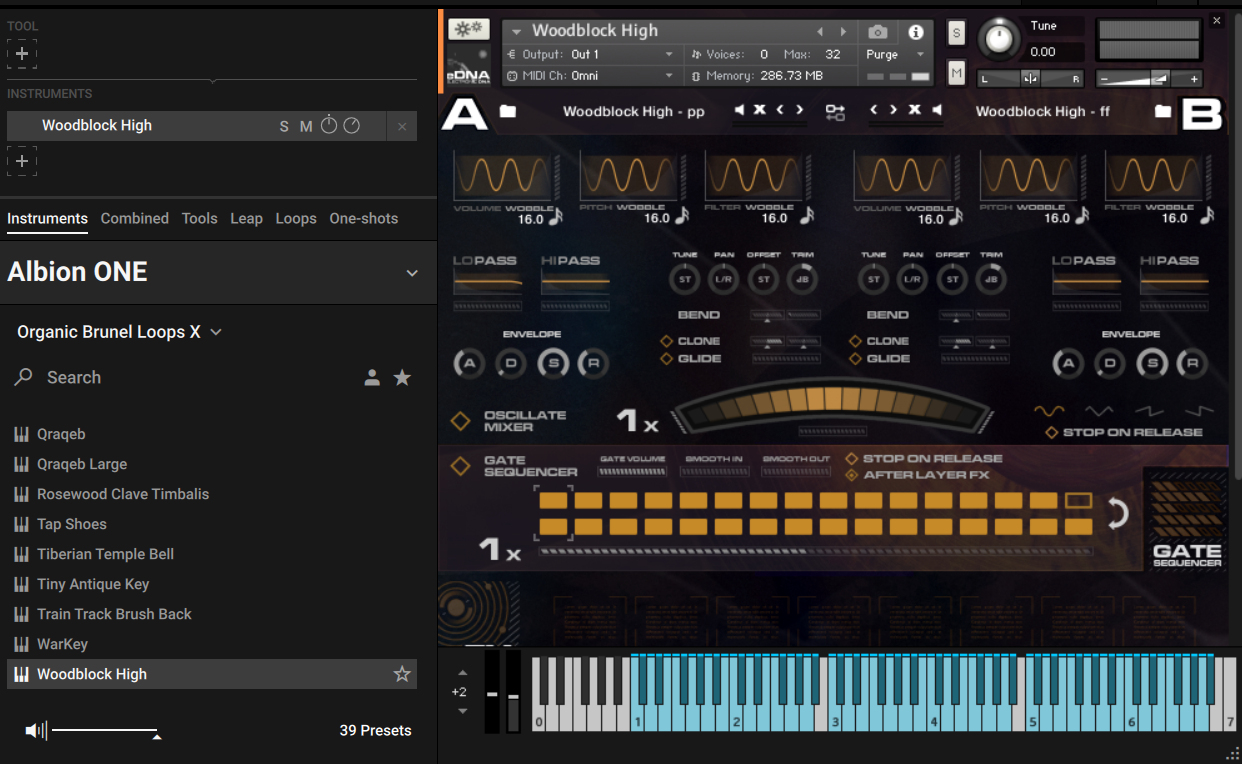
Task: Switch to the Instruments tab
Action: [47, 218]
